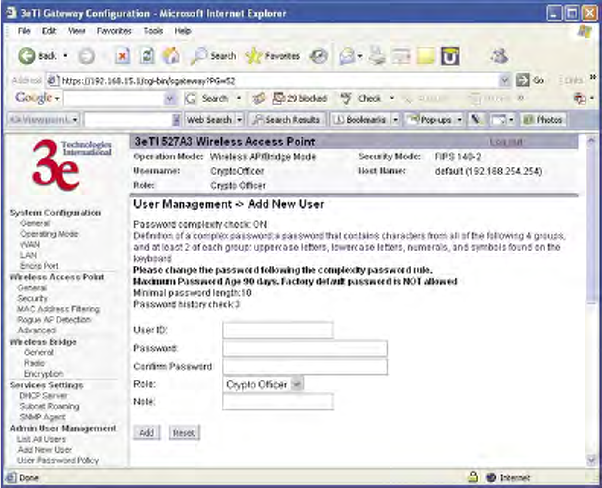Click the Bookmarks toolbar button
Screen dimensions: 602x488
coord(361,120)
